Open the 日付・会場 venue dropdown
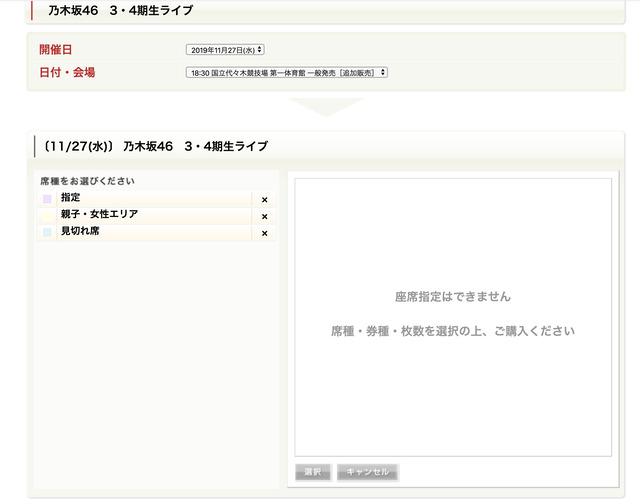The height and width of the screenshot is (504, 640). 287,73
